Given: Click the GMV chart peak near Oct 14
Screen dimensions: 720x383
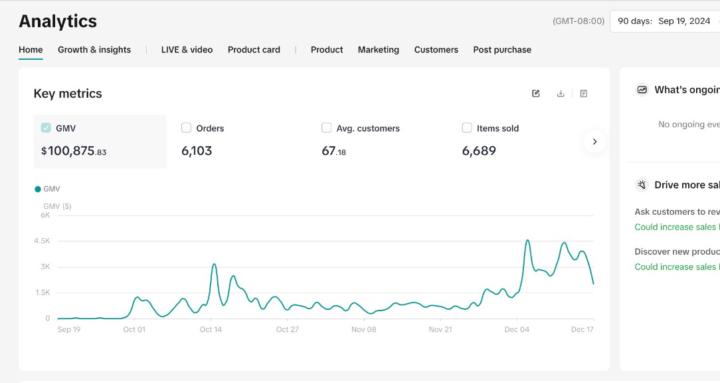Looking at the screenshot, I should [x=214, y=265].
